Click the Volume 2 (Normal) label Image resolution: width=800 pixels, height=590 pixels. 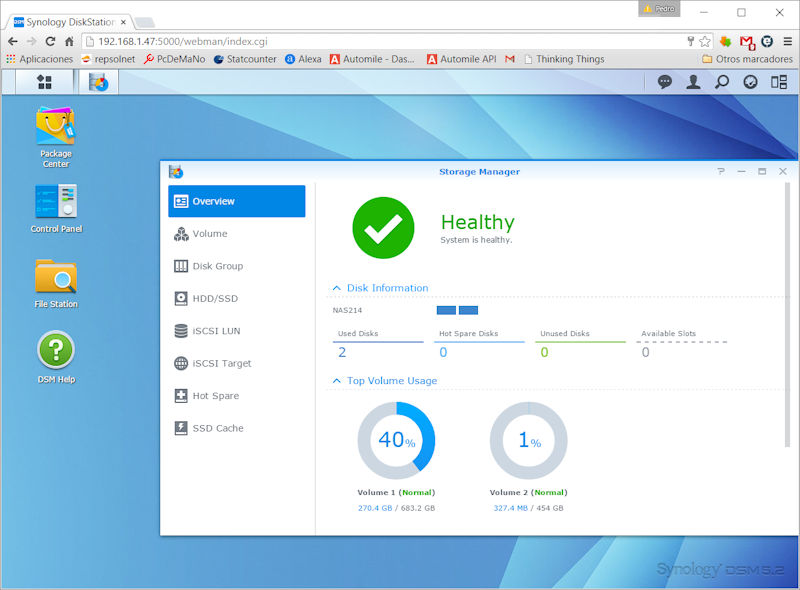pos(529,493)
